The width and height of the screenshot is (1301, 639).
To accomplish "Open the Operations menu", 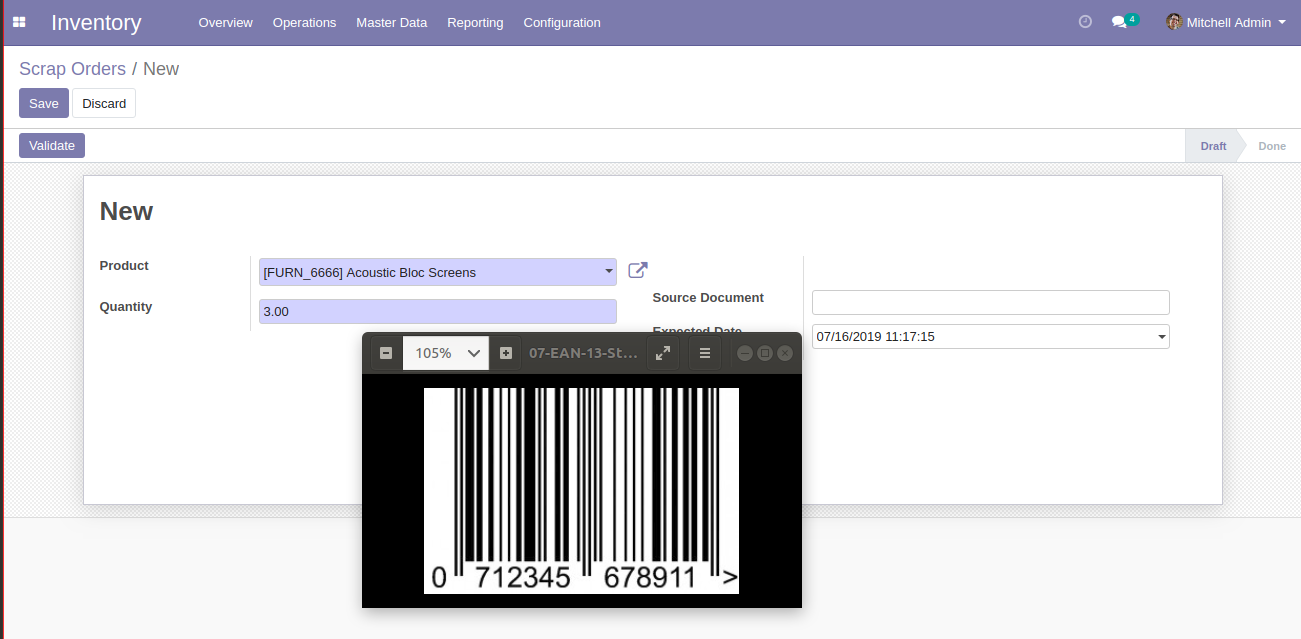I will 305,22.
